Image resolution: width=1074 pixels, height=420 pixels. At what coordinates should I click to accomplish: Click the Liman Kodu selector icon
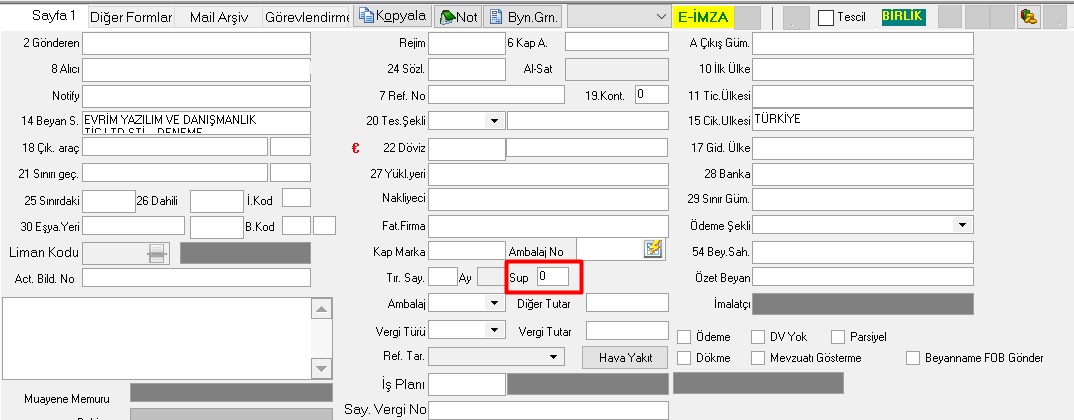(156, 253)
